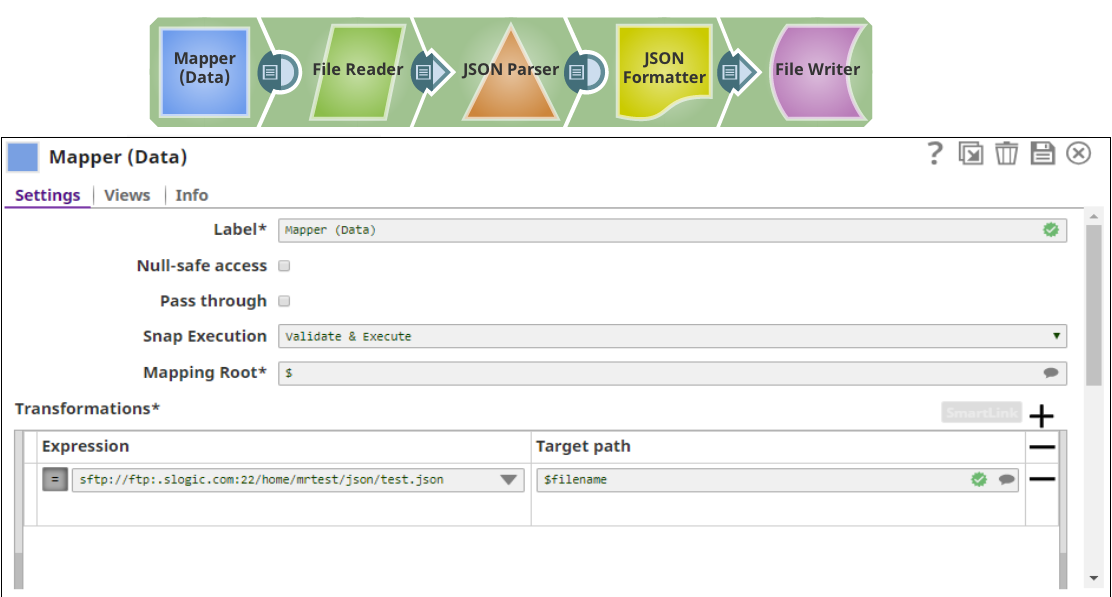Click the SmartLink button
Viewport: 1112px width, 597px height.
point(981,413)
